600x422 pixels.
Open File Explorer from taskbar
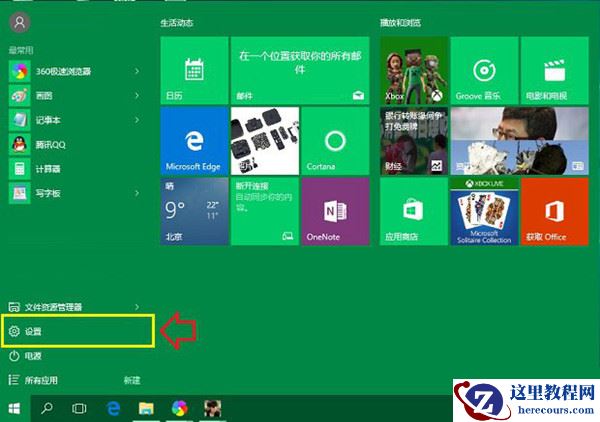tap(146, 409)
